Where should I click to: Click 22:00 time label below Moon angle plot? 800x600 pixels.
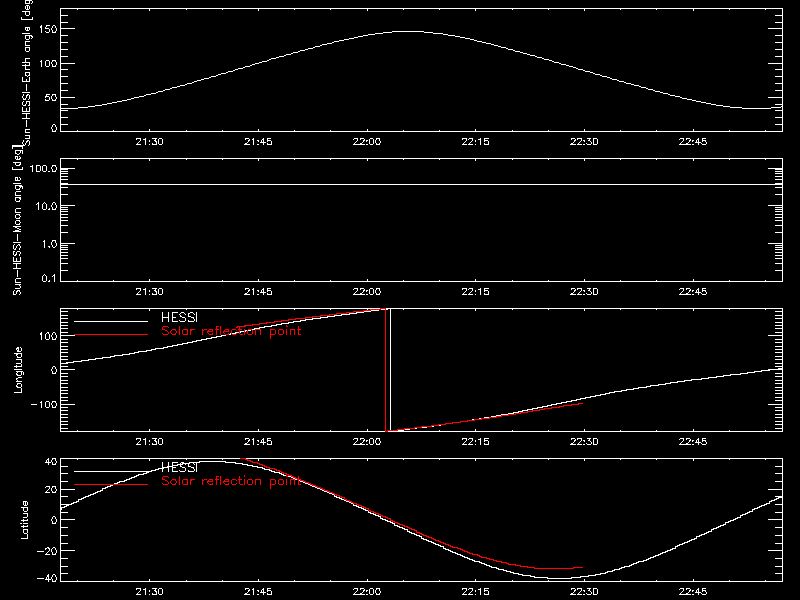[367, 291]
